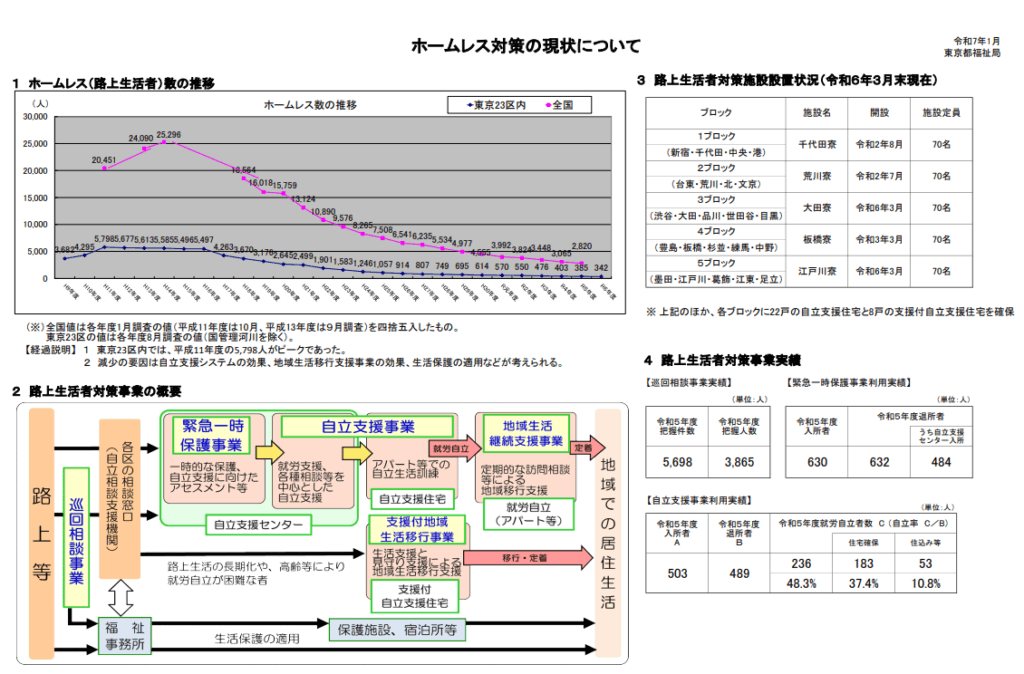
Task: Click the 緊急一時保護事業 box
Action: click(x=212, y=435)
